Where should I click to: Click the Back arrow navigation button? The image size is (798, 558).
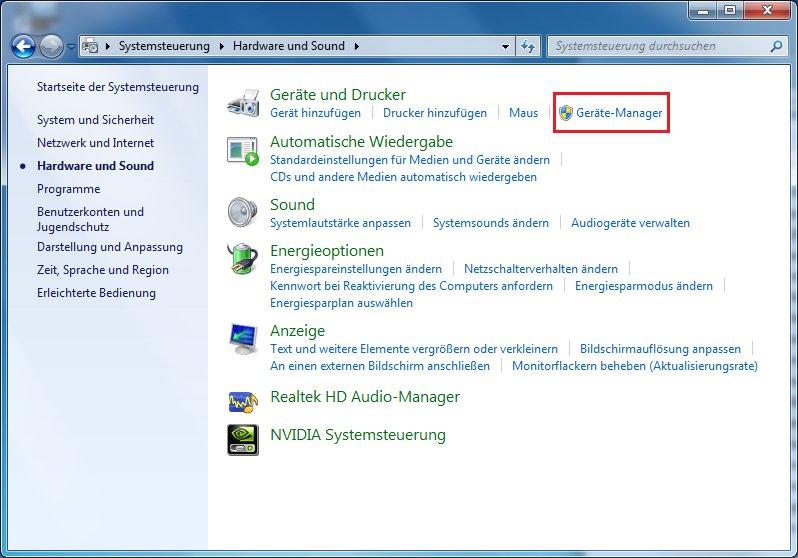(x=23, y=47)
